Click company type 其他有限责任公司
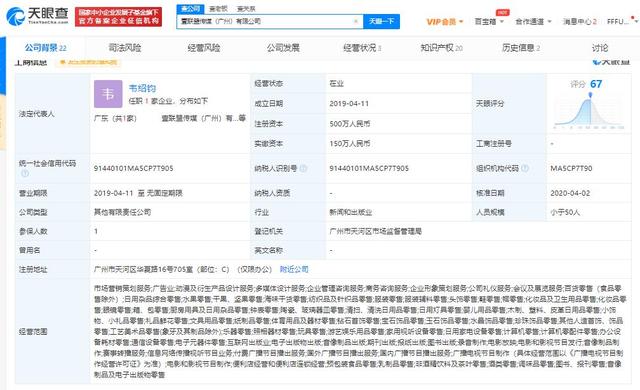This screenshot has height=390, width=640. point(122,212)
